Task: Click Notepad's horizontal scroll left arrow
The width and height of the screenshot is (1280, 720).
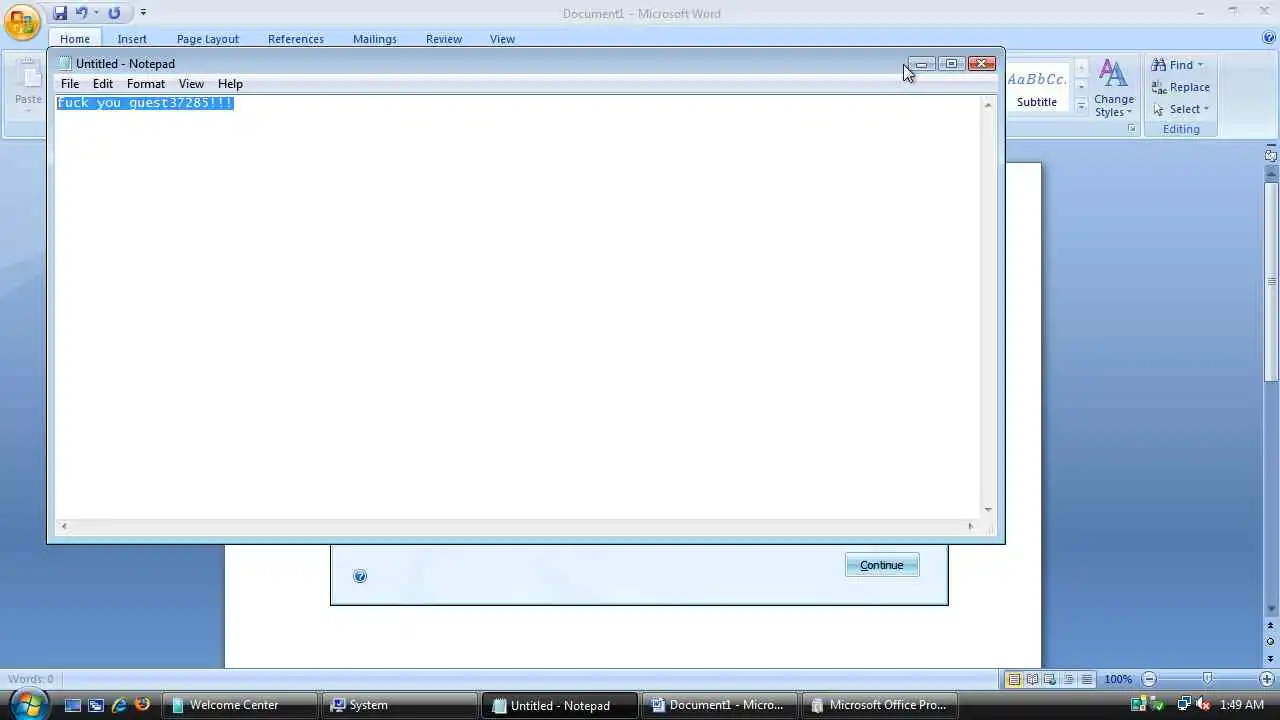Action: pyautogui.click(x=64, y=526)
